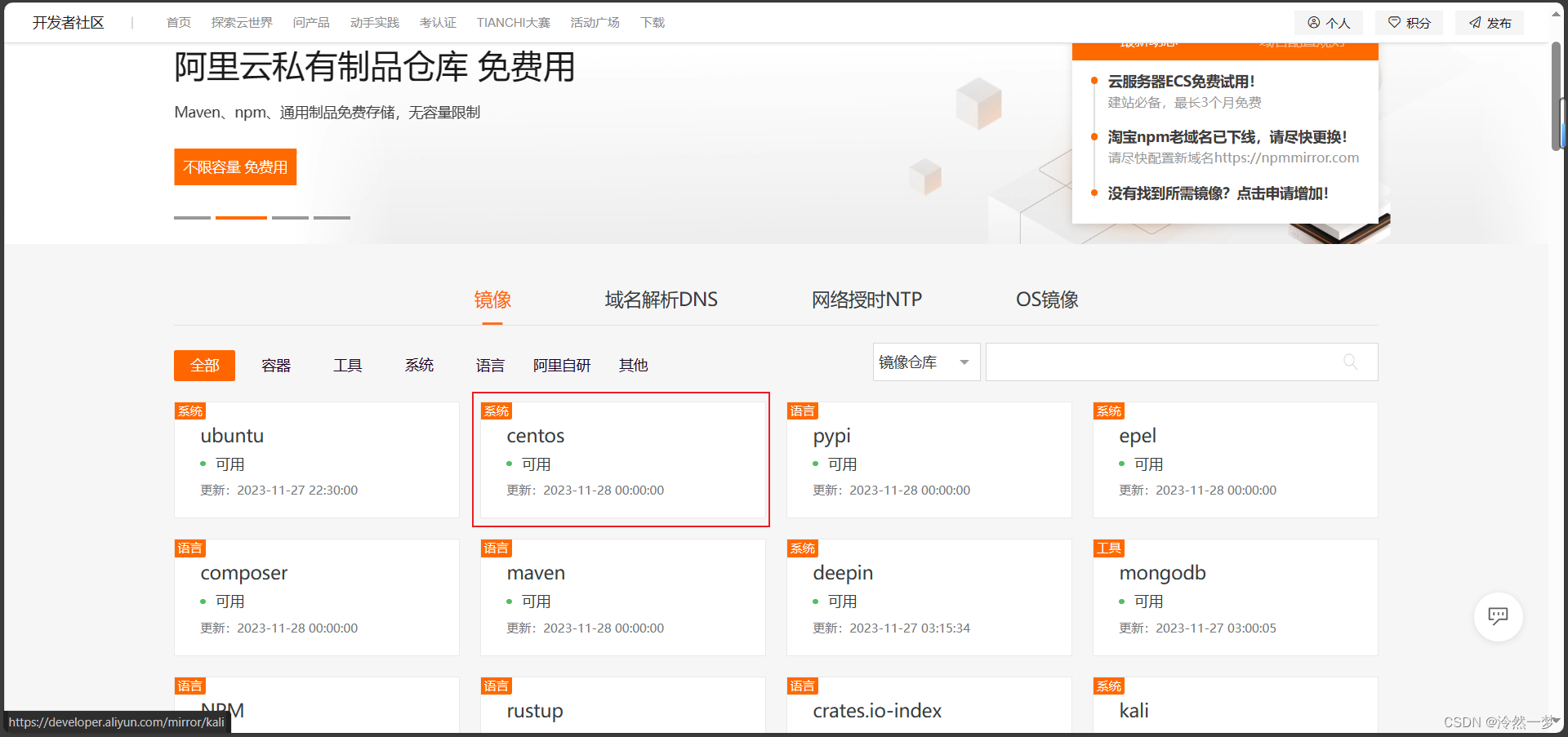Open 问产品 in the top navigation
The height and width of the screenshot is (737, 1568).
click(x=311, y=22)
